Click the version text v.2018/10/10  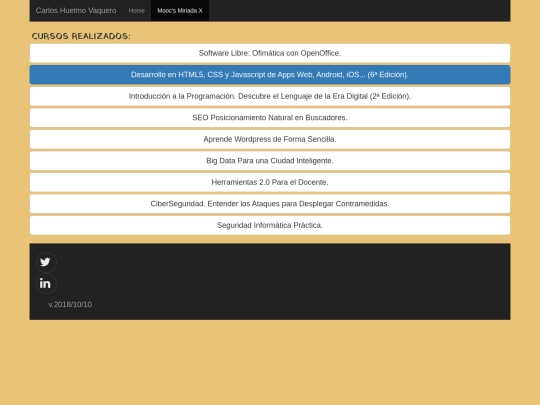tap(70, 304)
